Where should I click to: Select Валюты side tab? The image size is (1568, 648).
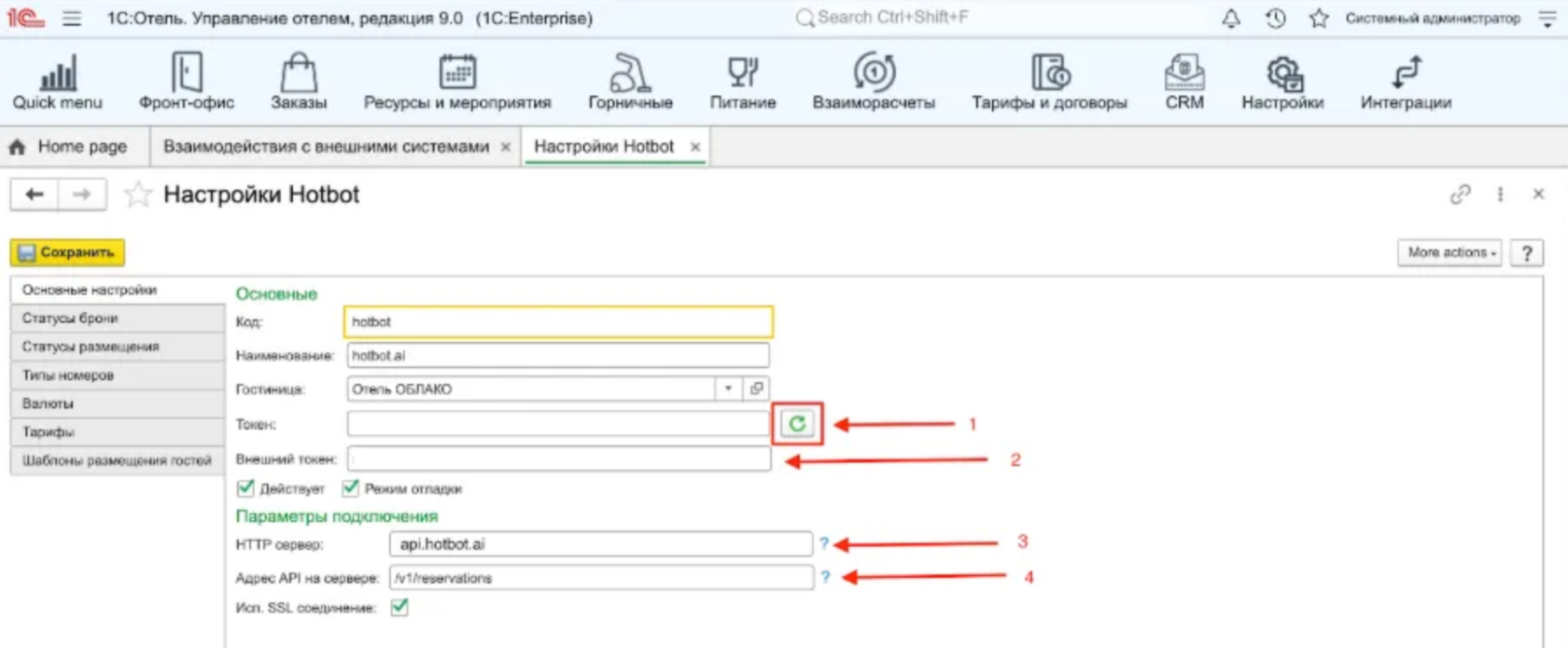point(118,403)
